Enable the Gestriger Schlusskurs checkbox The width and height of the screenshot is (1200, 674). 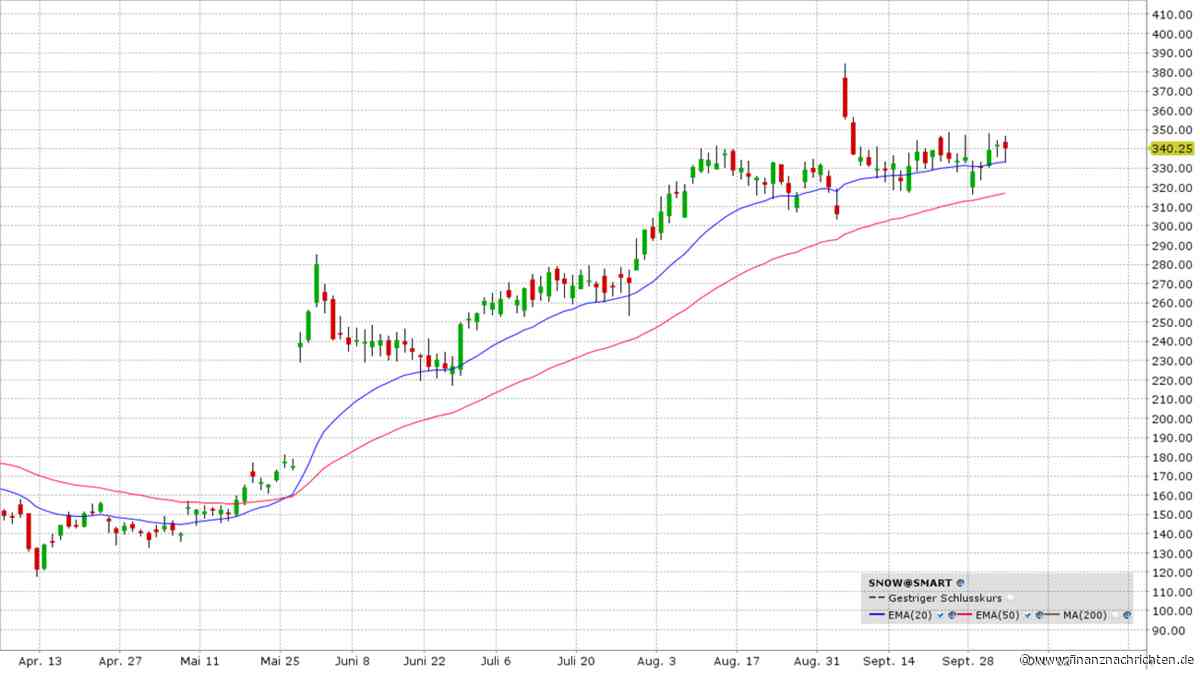(x=1011, y=598)
